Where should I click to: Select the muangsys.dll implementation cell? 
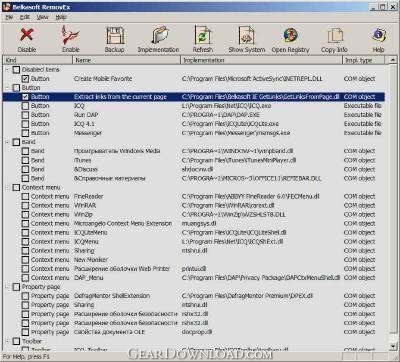[x=199, y=224]
